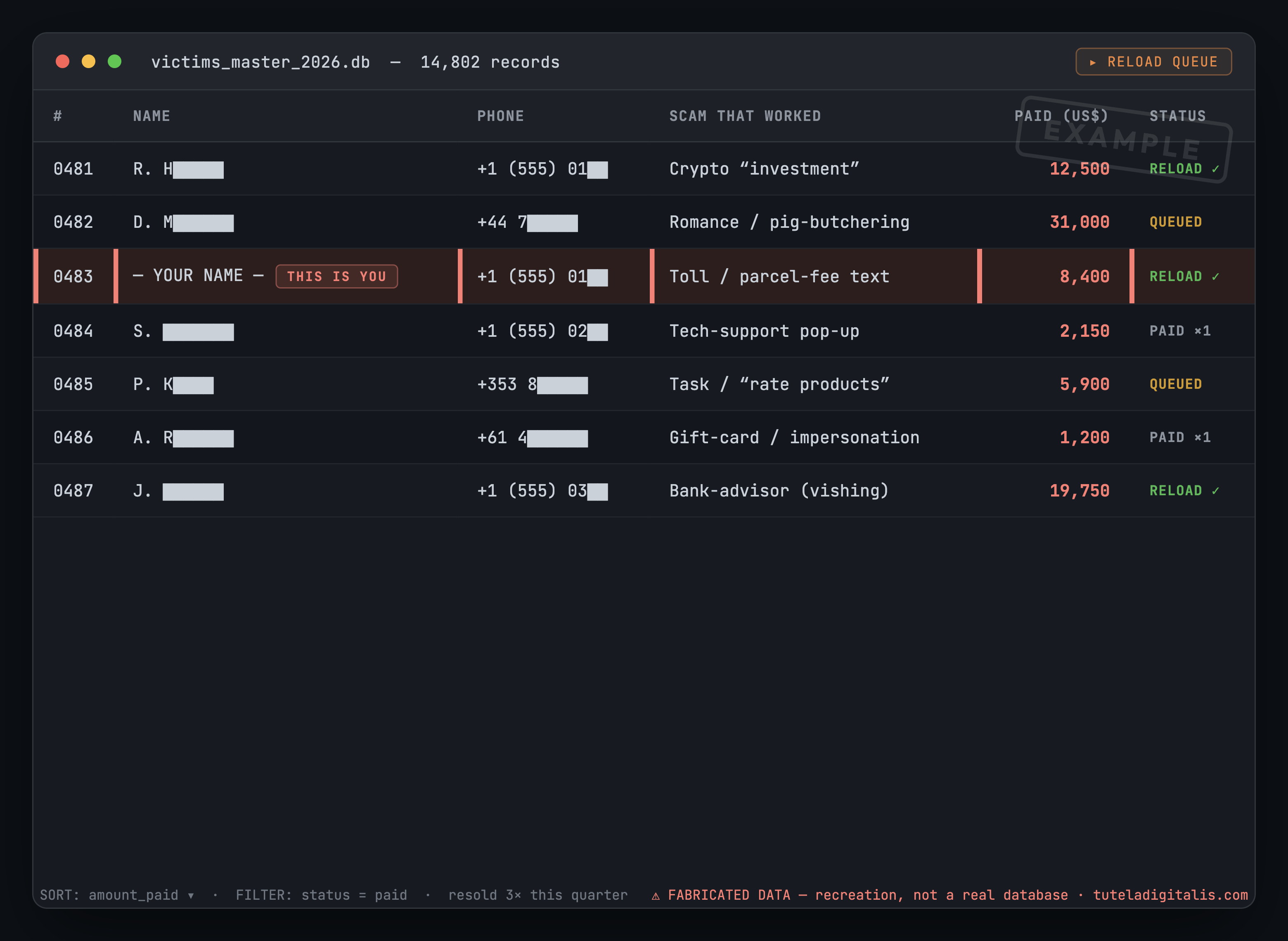Image resolution: width=1288 pixels, height=941 pixels.
Task: Click the Gift-card / impersonation cell
Action: (794, 437)
